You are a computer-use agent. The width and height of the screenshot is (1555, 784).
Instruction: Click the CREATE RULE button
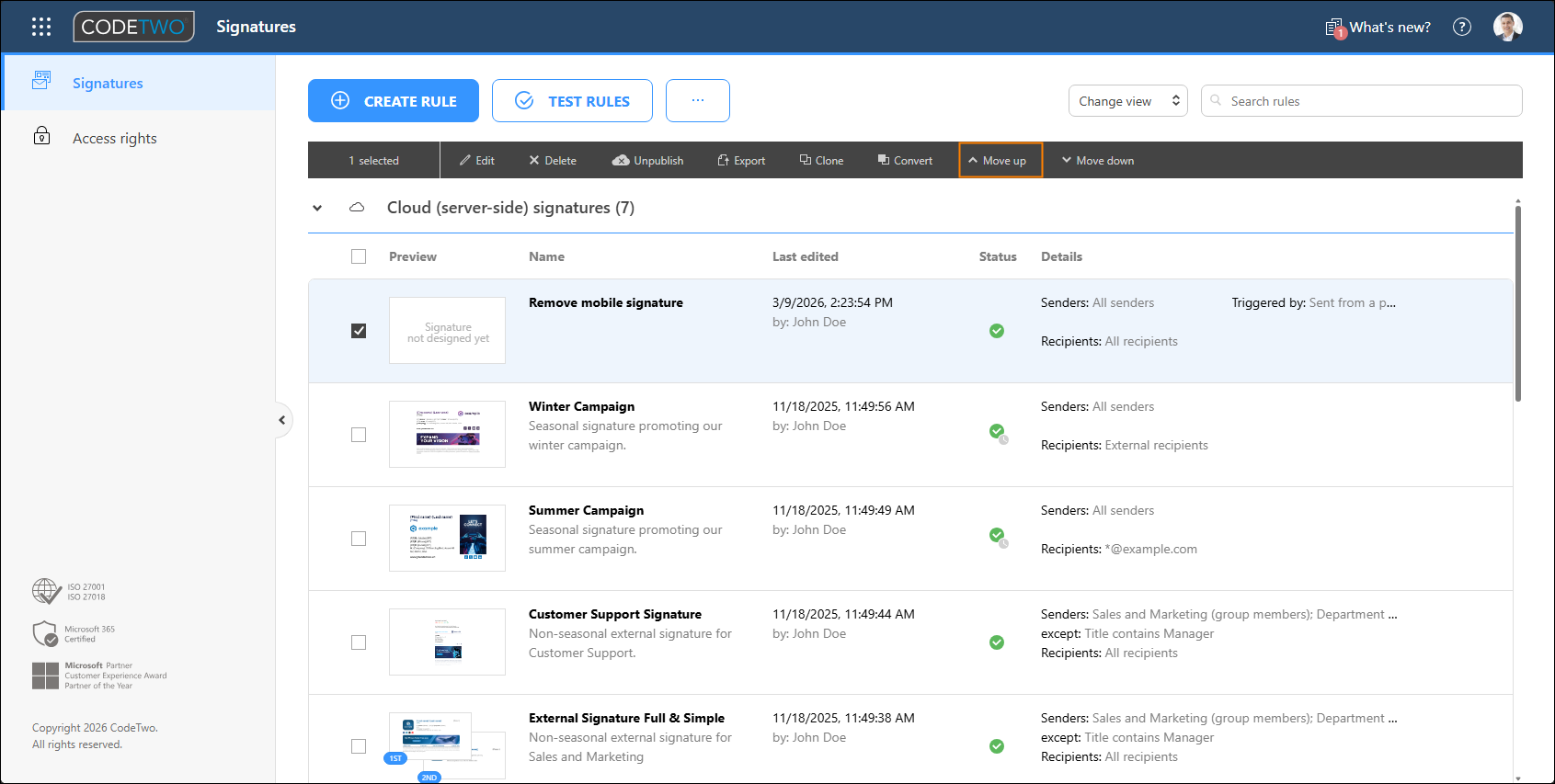click(x=394, y=100)
